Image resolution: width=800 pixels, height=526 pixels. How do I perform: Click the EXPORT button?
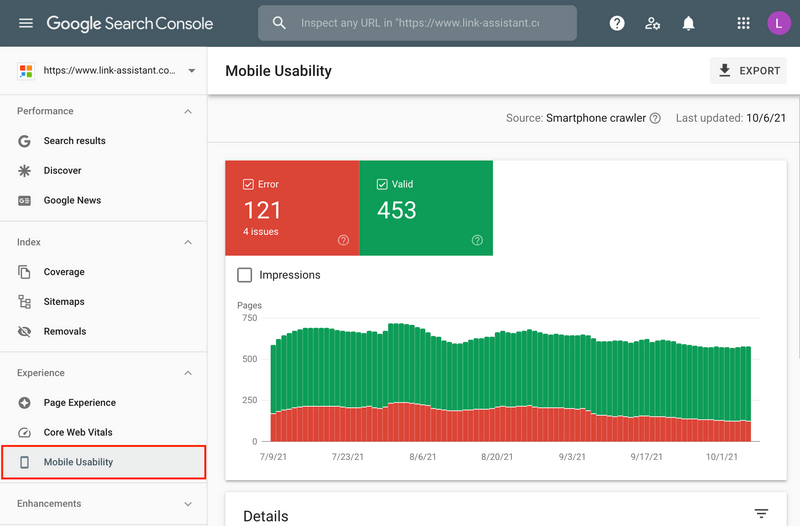(x=748, y=71)
